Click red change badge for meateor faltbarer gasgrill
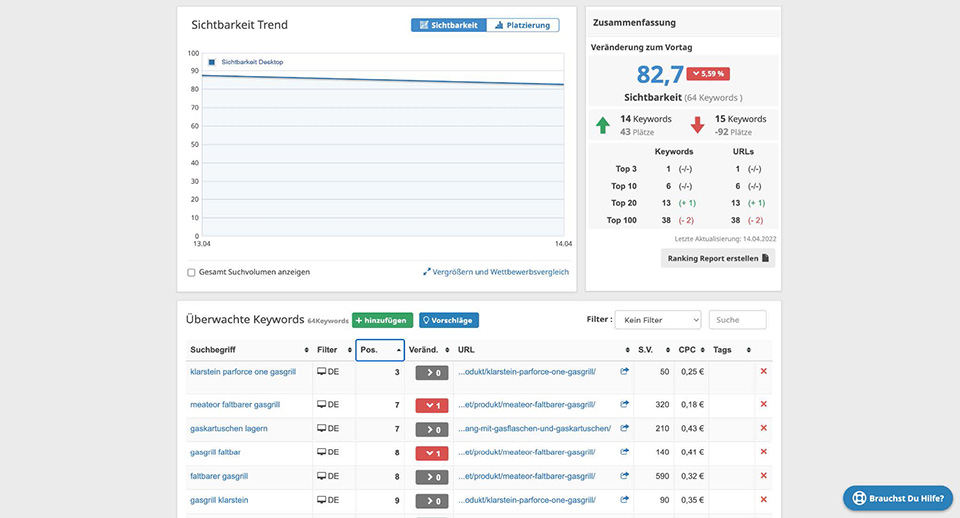 (432, 405)
